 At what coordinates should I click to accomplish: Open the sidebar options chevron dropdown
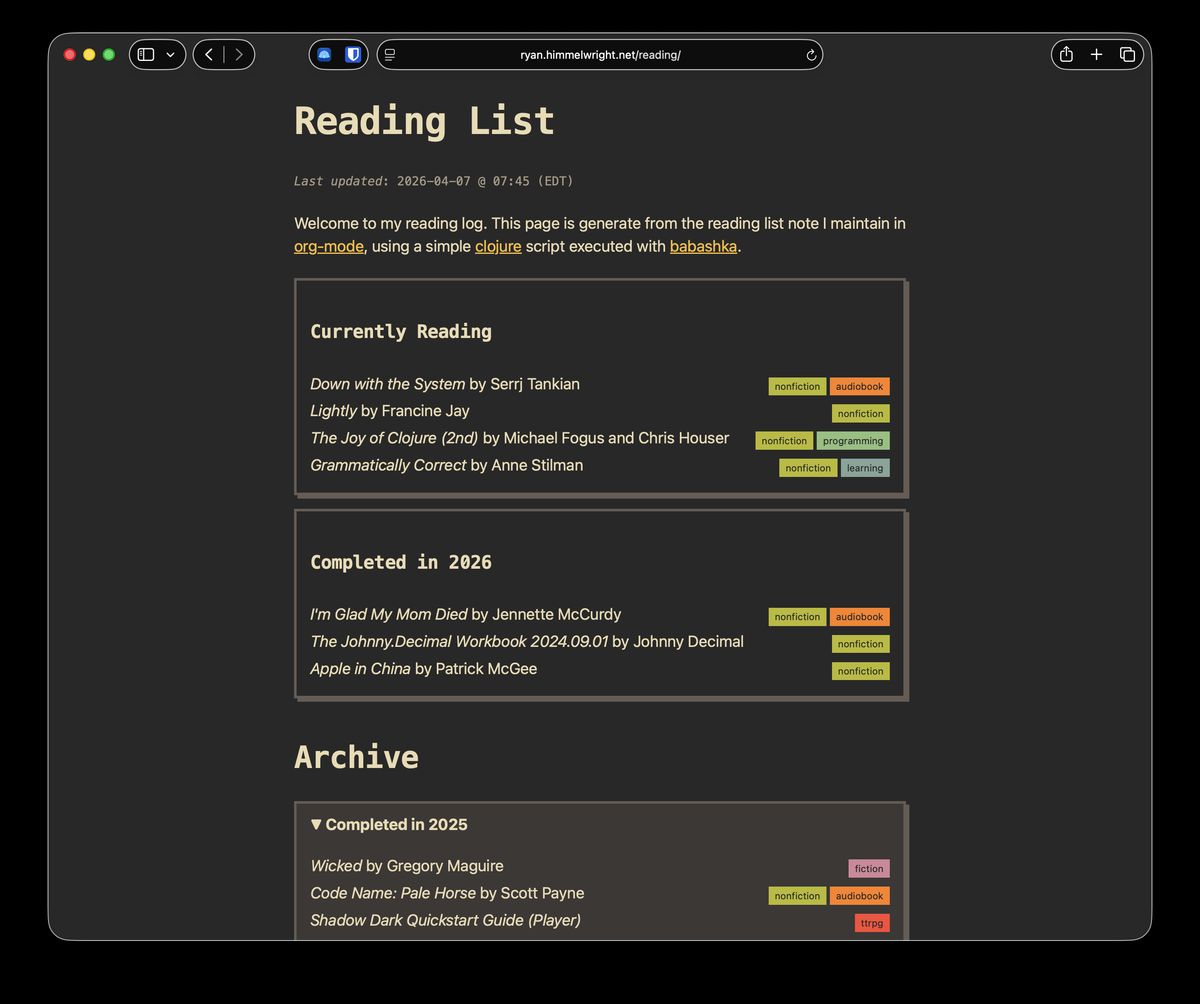tap(170, 55)
